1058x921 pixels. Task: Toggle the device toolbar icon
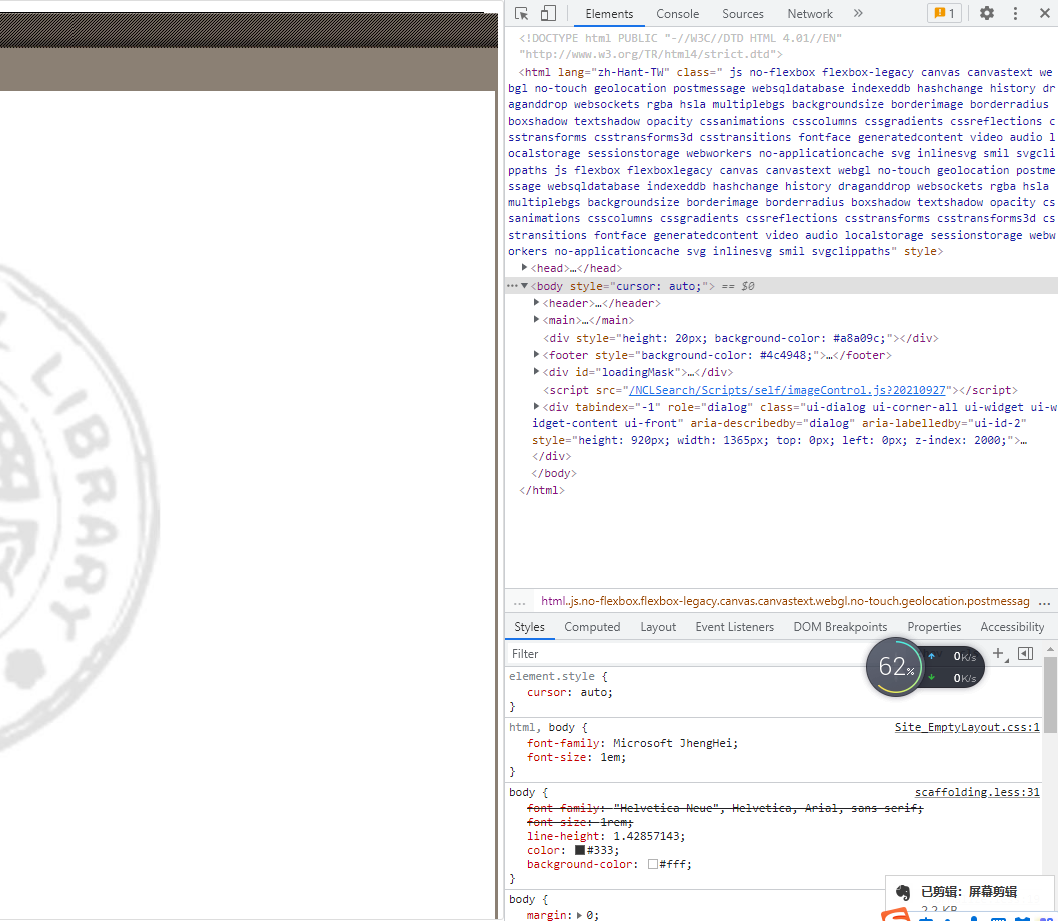click(548, 13)
